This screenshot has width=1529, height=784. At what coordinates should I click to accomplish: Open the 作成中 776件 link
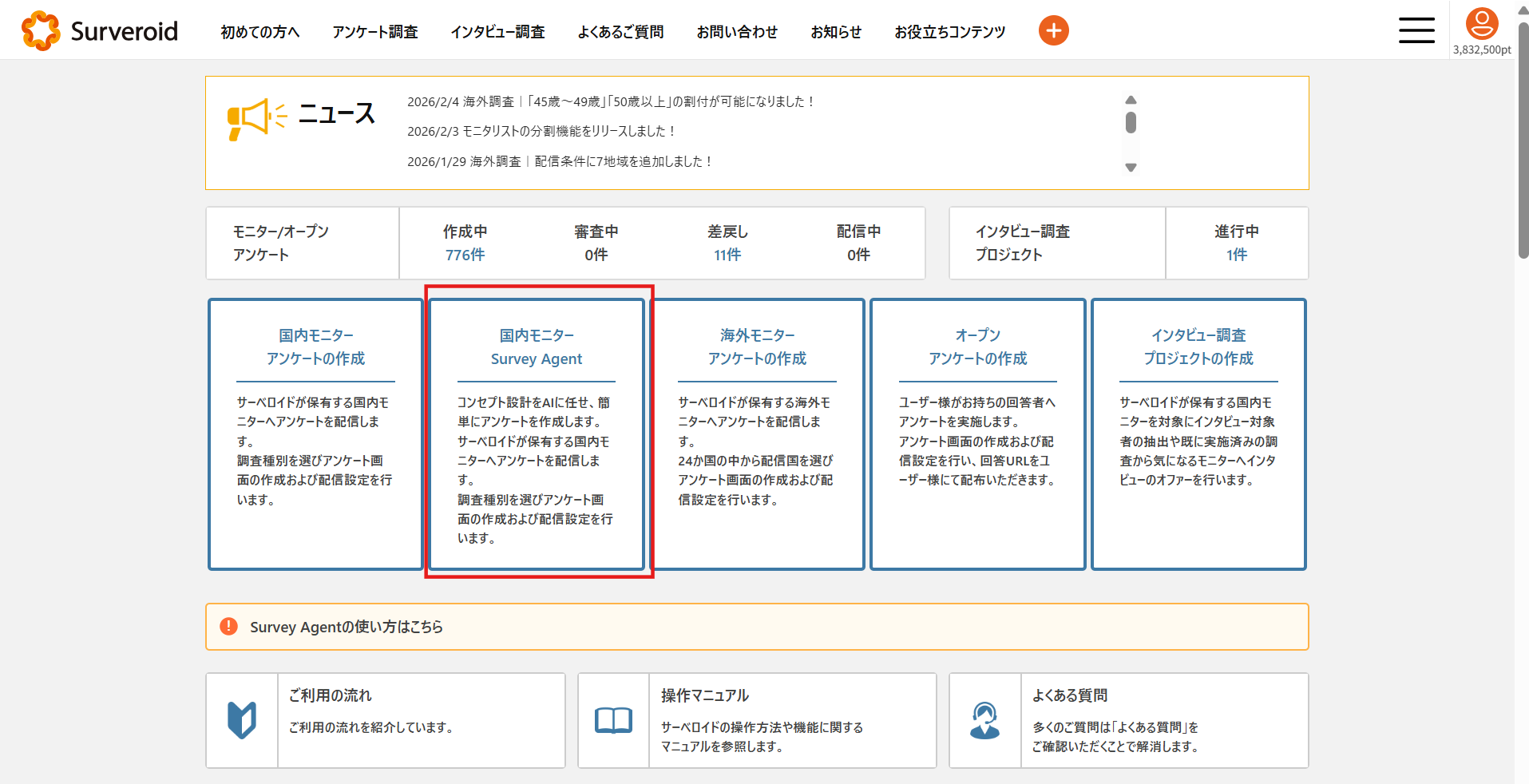pos(465,255)
